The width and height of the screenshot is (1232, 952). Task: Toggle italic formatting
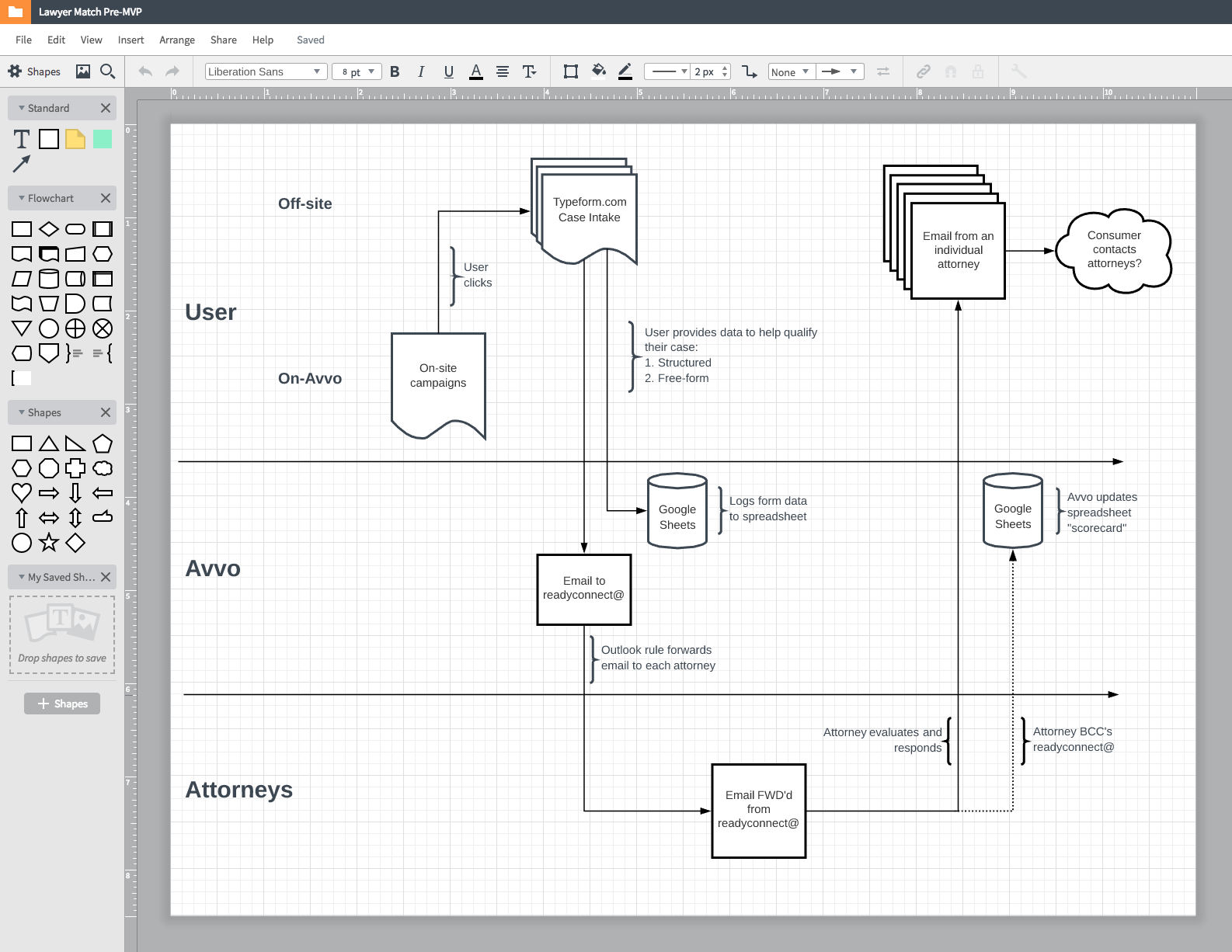(421, 71)
